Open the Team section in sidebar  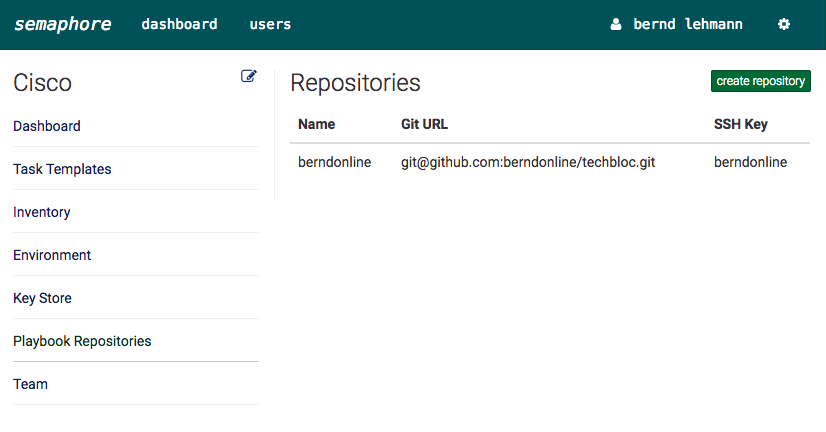31,384
